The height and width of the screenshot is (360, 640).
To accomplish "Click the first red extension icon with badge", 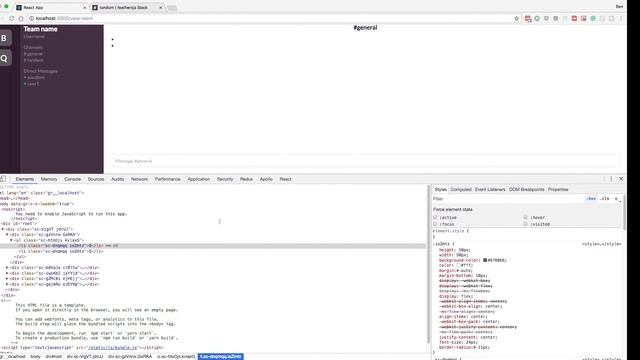I will (528, 18).
